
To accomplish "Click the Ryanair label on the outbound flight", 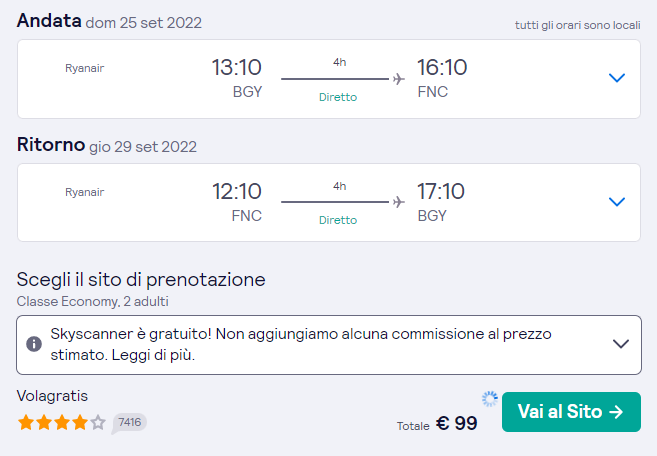I will [84, 68].
